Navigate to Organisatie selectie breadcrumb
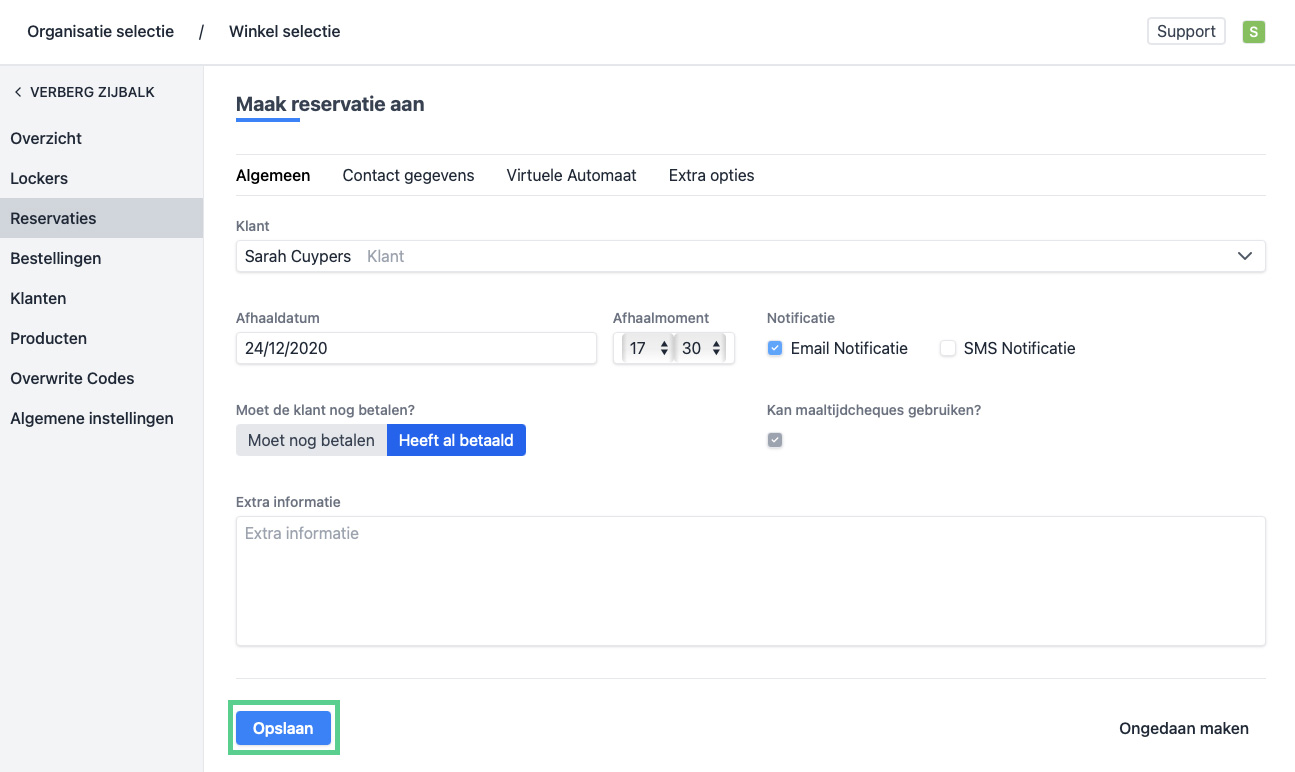Screen dimensions: 1295x772 (x=100, y=32)
